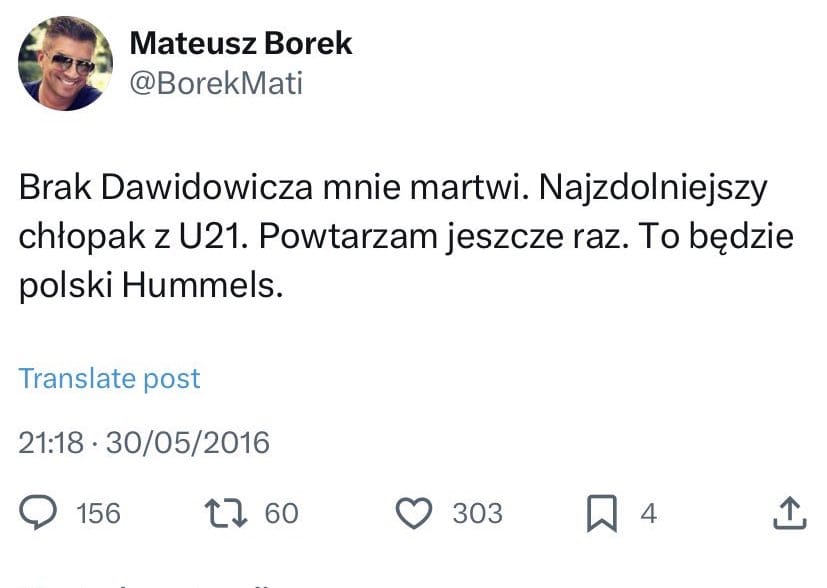
Task: Click the reply speech bubble icon
Action: (39, 513)
